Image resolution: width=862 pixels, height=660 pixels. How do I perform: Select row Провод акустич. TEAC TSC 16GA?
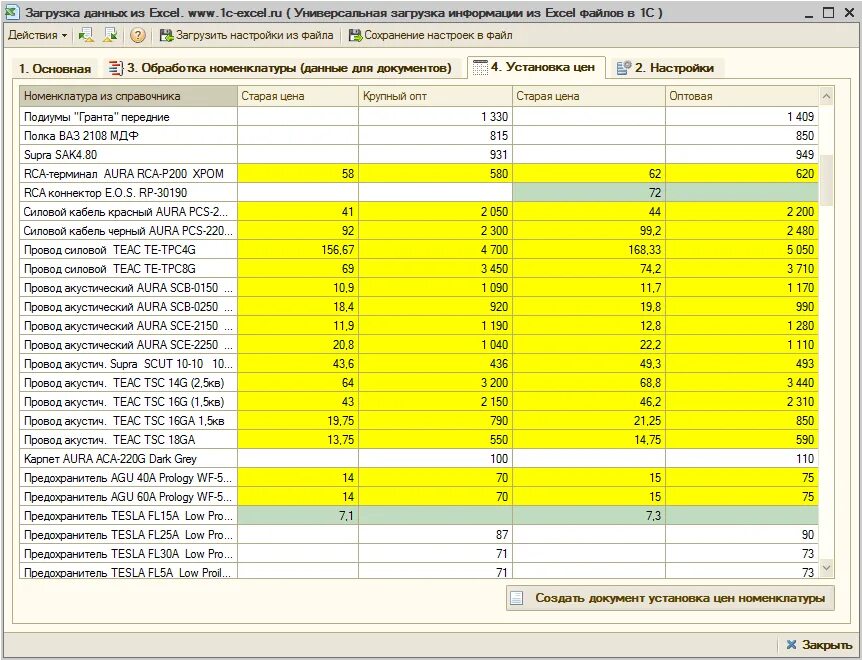coord(419,421)
